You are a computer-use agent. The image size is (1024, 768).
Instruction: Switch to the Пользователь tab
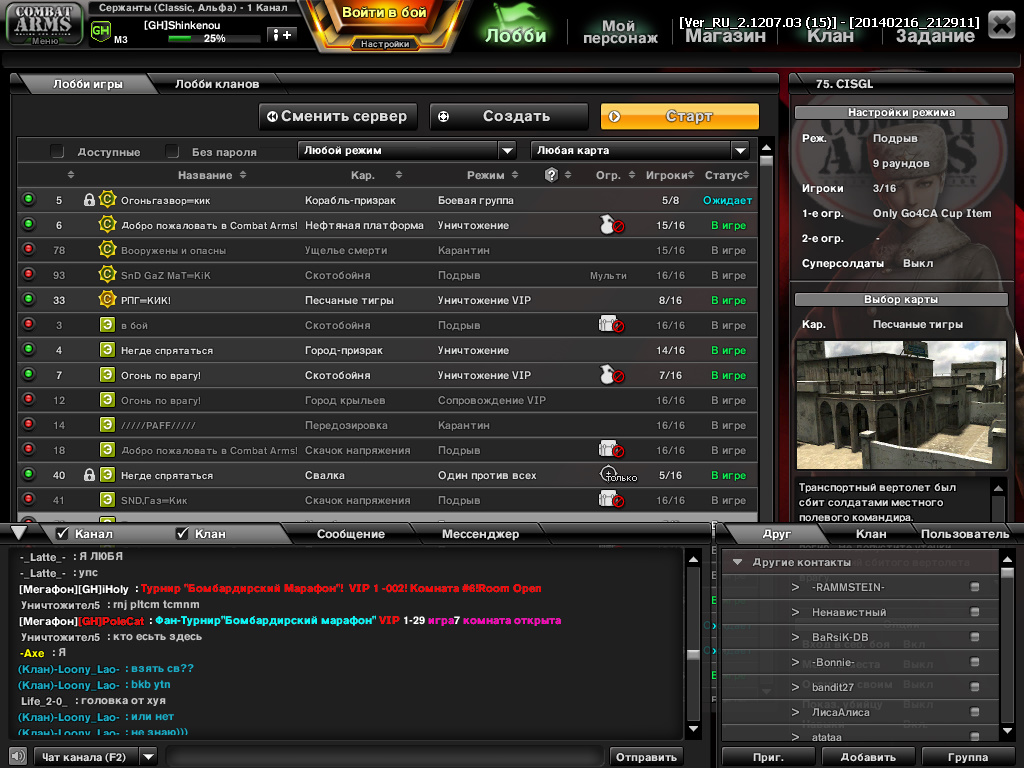pyautogui.click(x=965, y=534)
